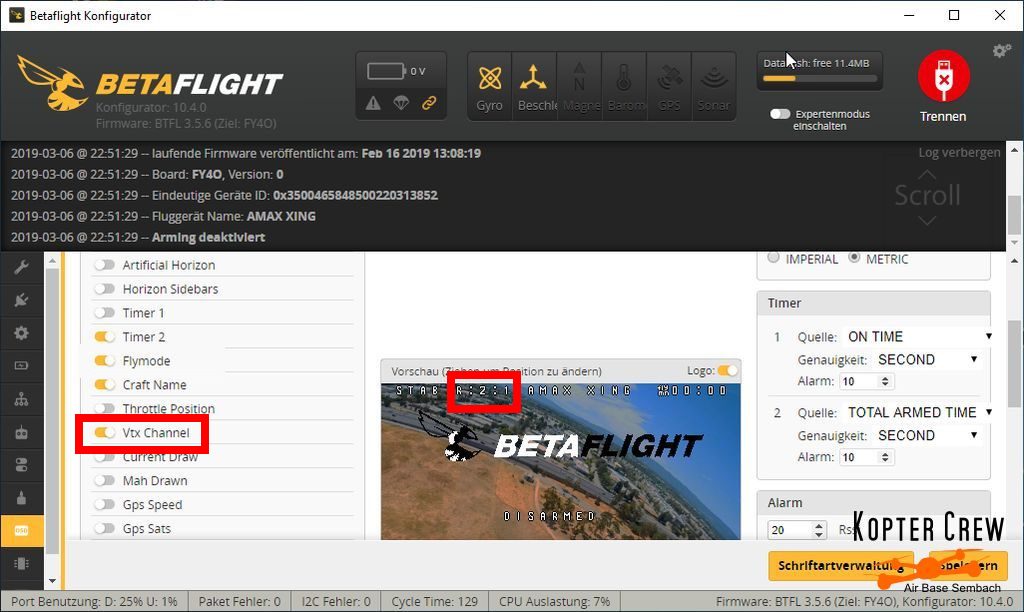Screen dimensions: 1024x612
Task: Maximize the Betaflight Konfigurator window
Action: point(954,15)
